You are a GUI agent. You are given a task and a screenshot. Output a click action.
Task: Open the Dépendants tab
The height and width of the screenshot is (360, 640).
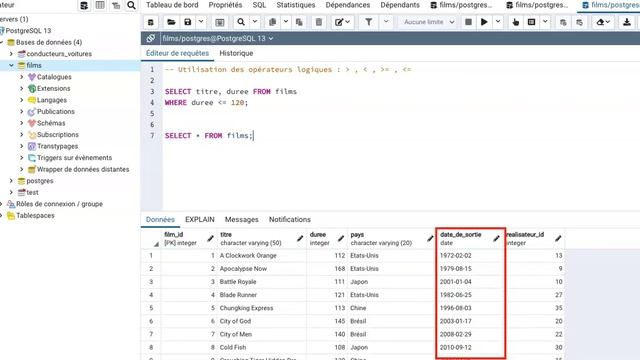click(x=400, y=5)
